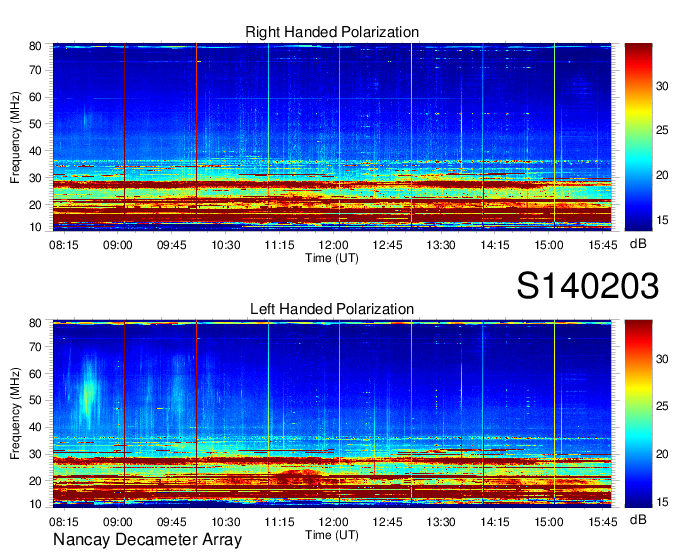Click Frequency (MHz) axis label of right-handed plot

coord(15,137)
